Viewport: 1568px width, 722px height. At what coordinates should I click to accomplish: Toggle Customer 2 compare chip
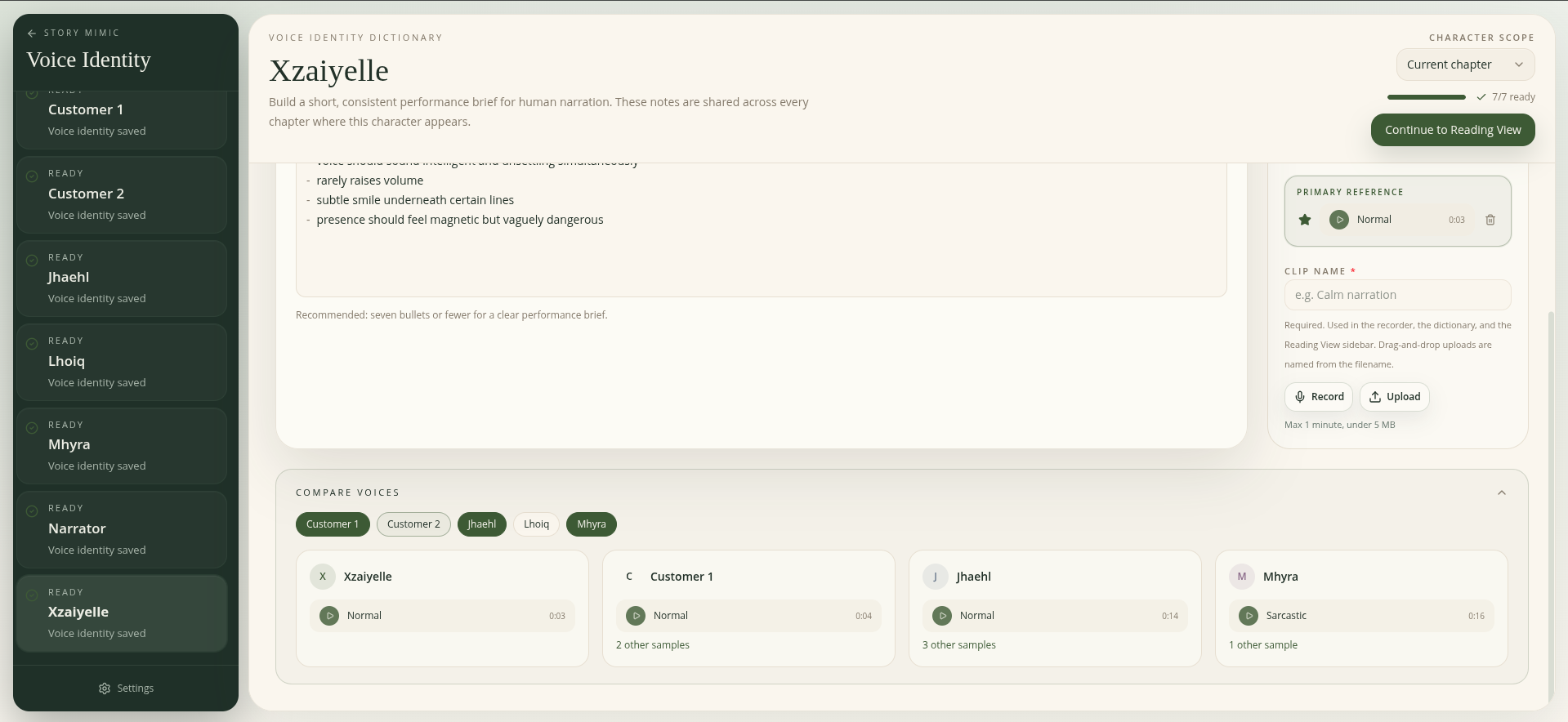click(413, 524)
